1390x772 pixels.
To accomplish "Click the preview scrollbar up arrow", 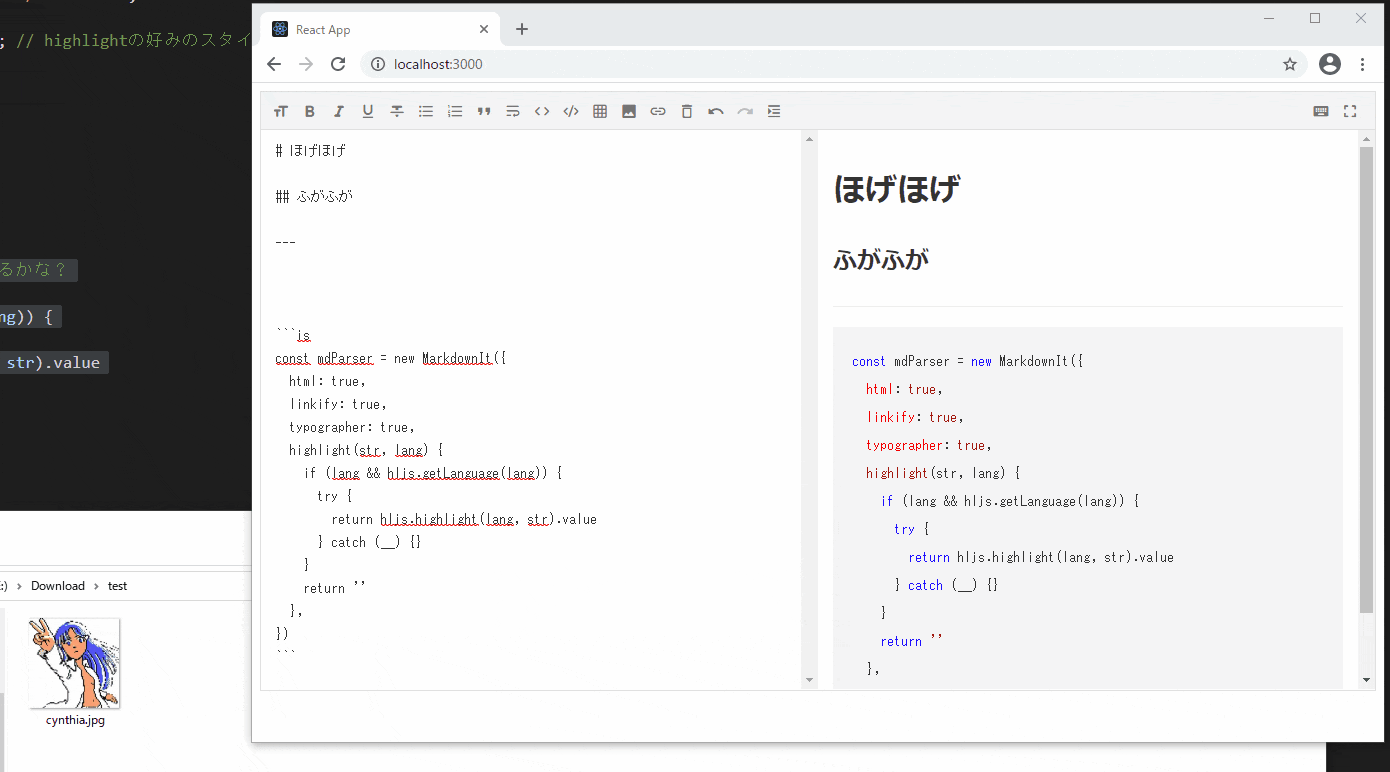I will pyautogui.click(x=1367, y=139).
